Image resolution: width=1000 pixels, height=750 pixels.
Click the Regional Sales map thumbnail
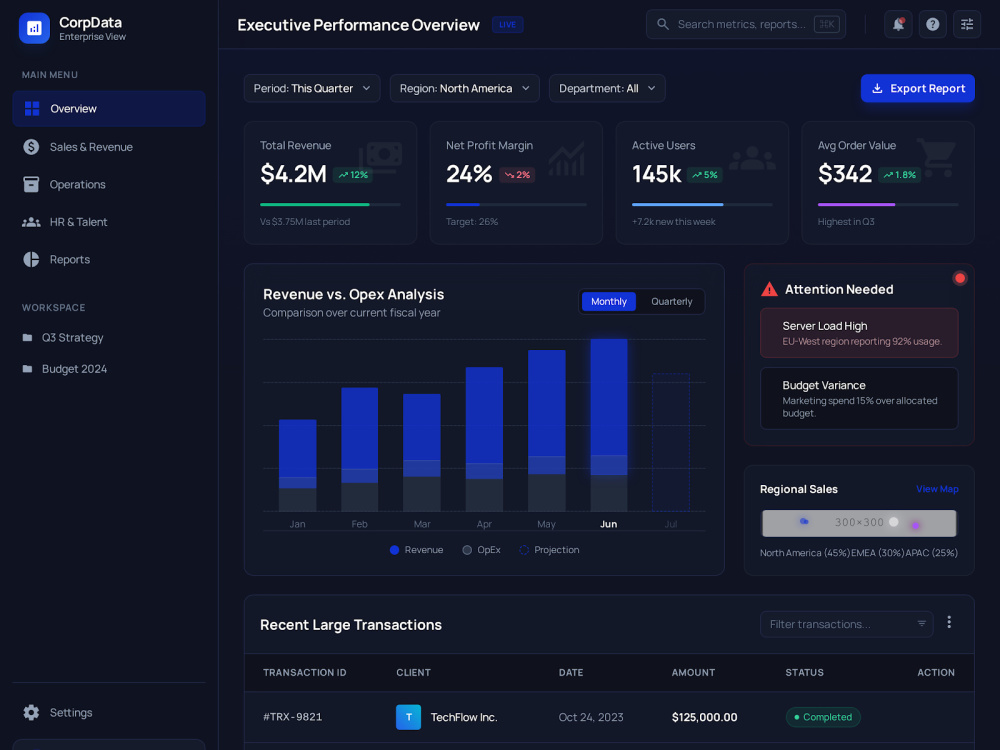(859, 523)
